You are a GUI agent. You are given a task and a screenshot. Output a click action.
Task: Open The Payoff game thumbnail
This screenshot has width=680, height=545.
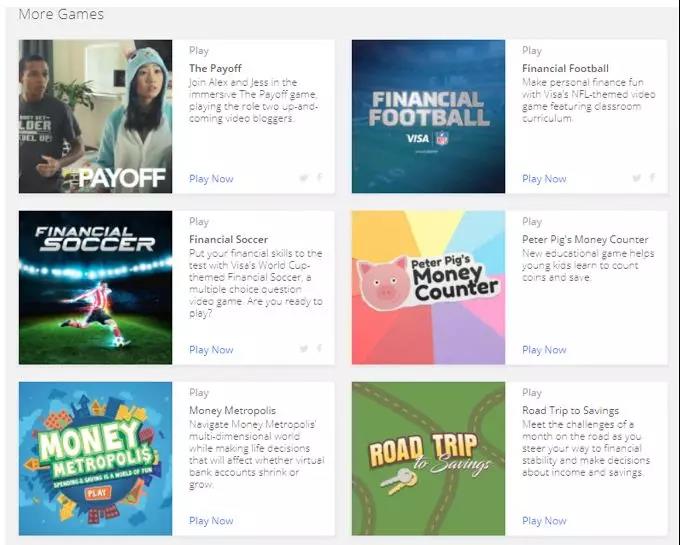tap(95, 116)
